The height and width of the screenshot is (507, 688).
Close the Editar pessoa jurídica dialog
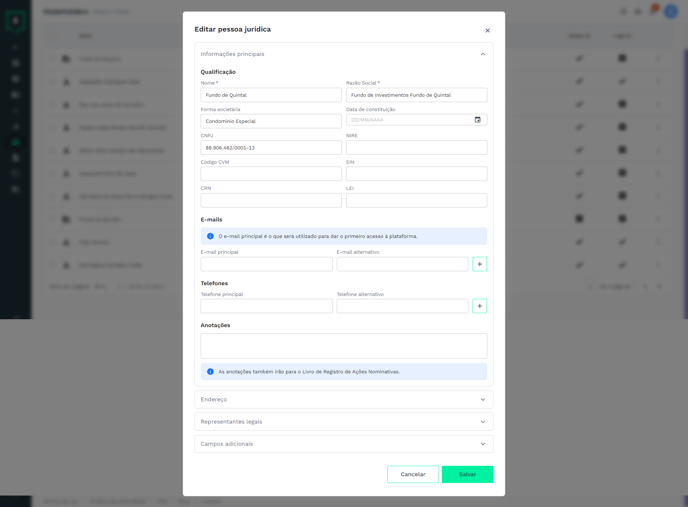pos(487,30)
